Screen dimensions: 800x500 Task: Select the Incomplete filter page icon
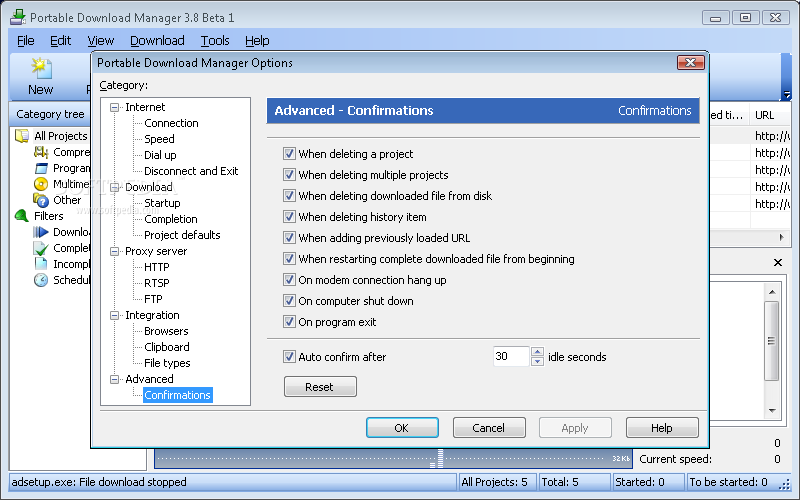coord(41,264)
